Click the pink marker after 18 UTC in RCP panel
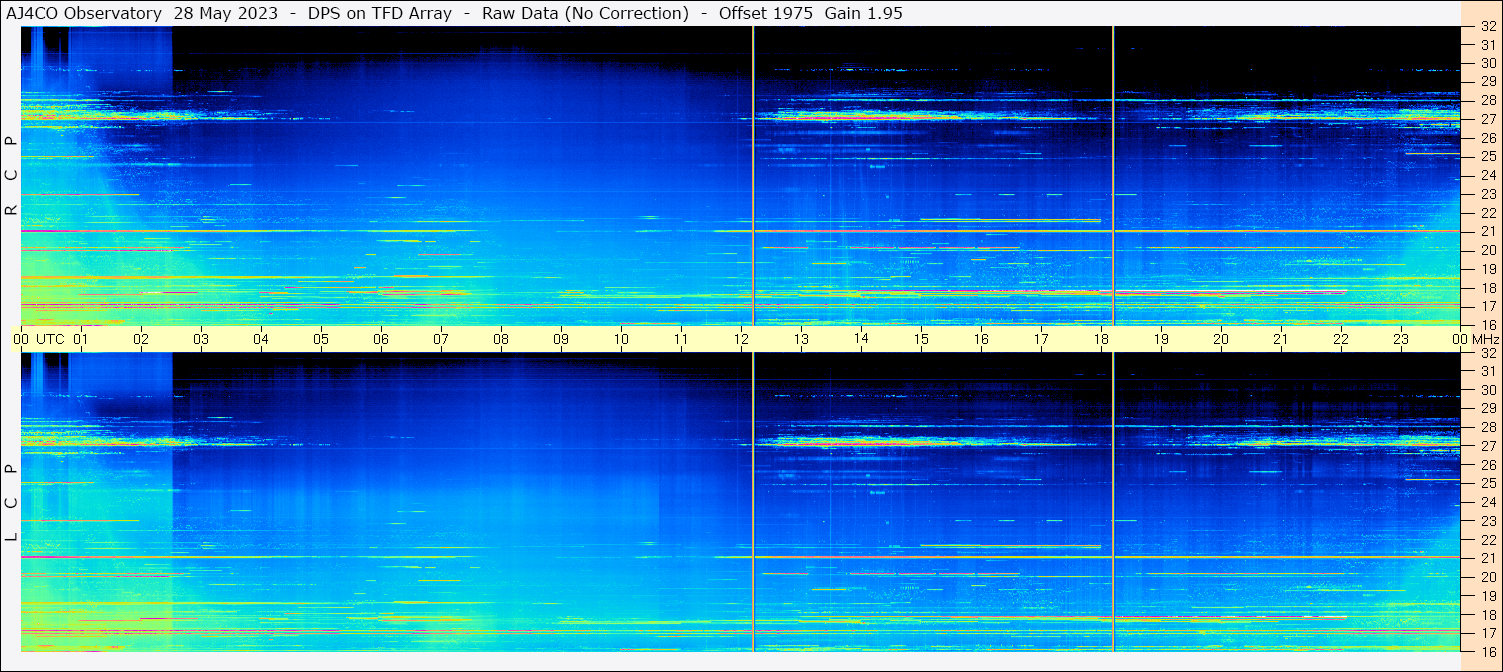Viewport: 1503px width, 672px height. click(1113, 176)
